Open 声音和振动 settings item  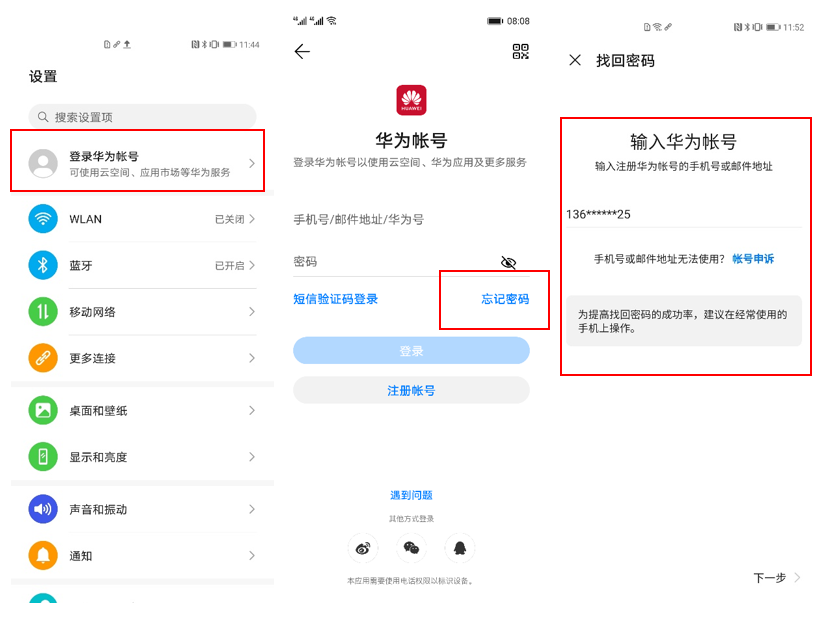pyautogui.click(x=142, y=509)
